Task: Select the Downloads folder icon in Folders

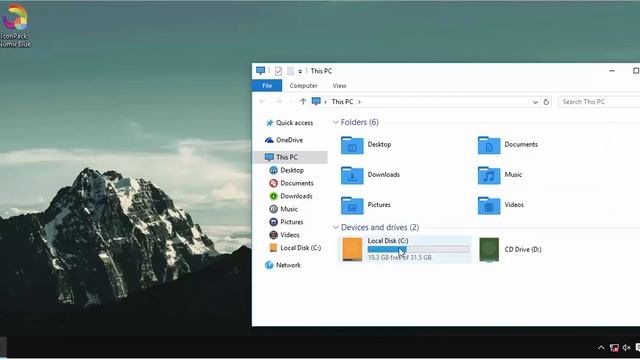Action: (x=352, y=175)
